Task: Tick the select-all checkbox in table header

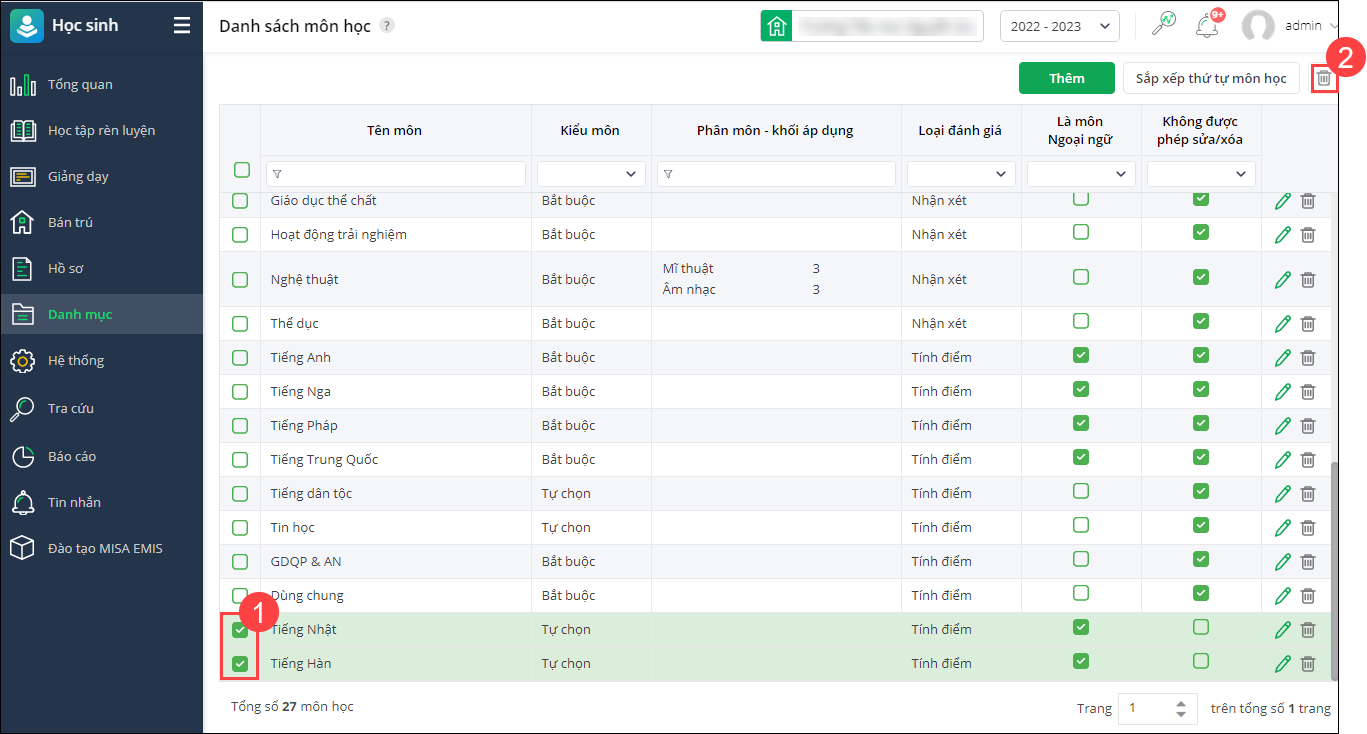Action: [x=241, y=170]
